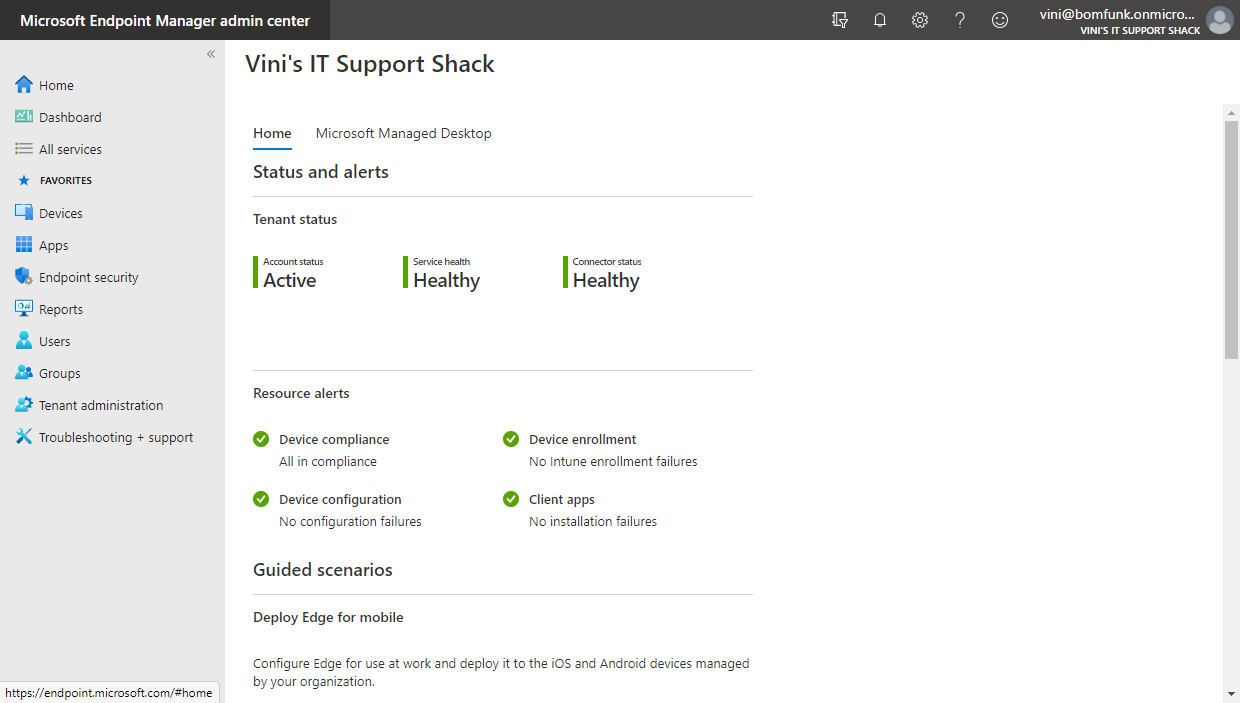Open the notifications bell

880,20
